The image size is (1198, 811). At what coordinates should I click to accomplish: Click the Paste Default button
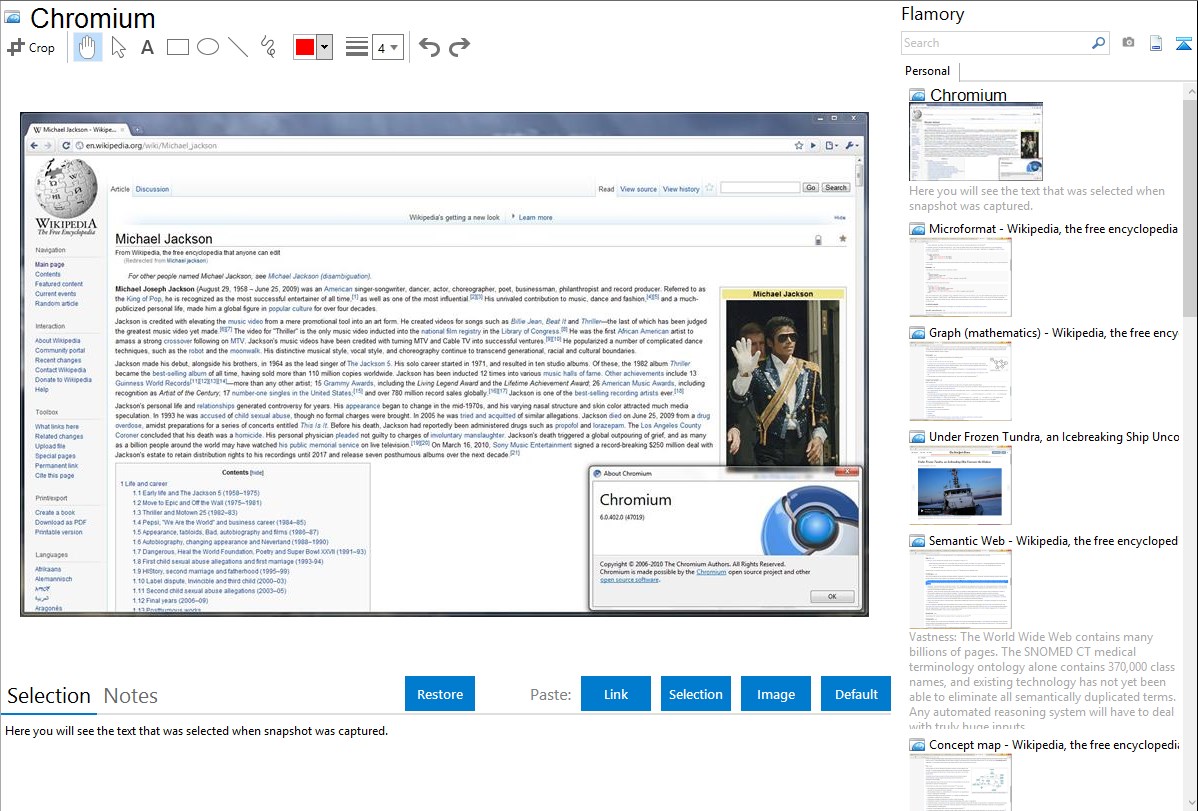pos(856,694)
